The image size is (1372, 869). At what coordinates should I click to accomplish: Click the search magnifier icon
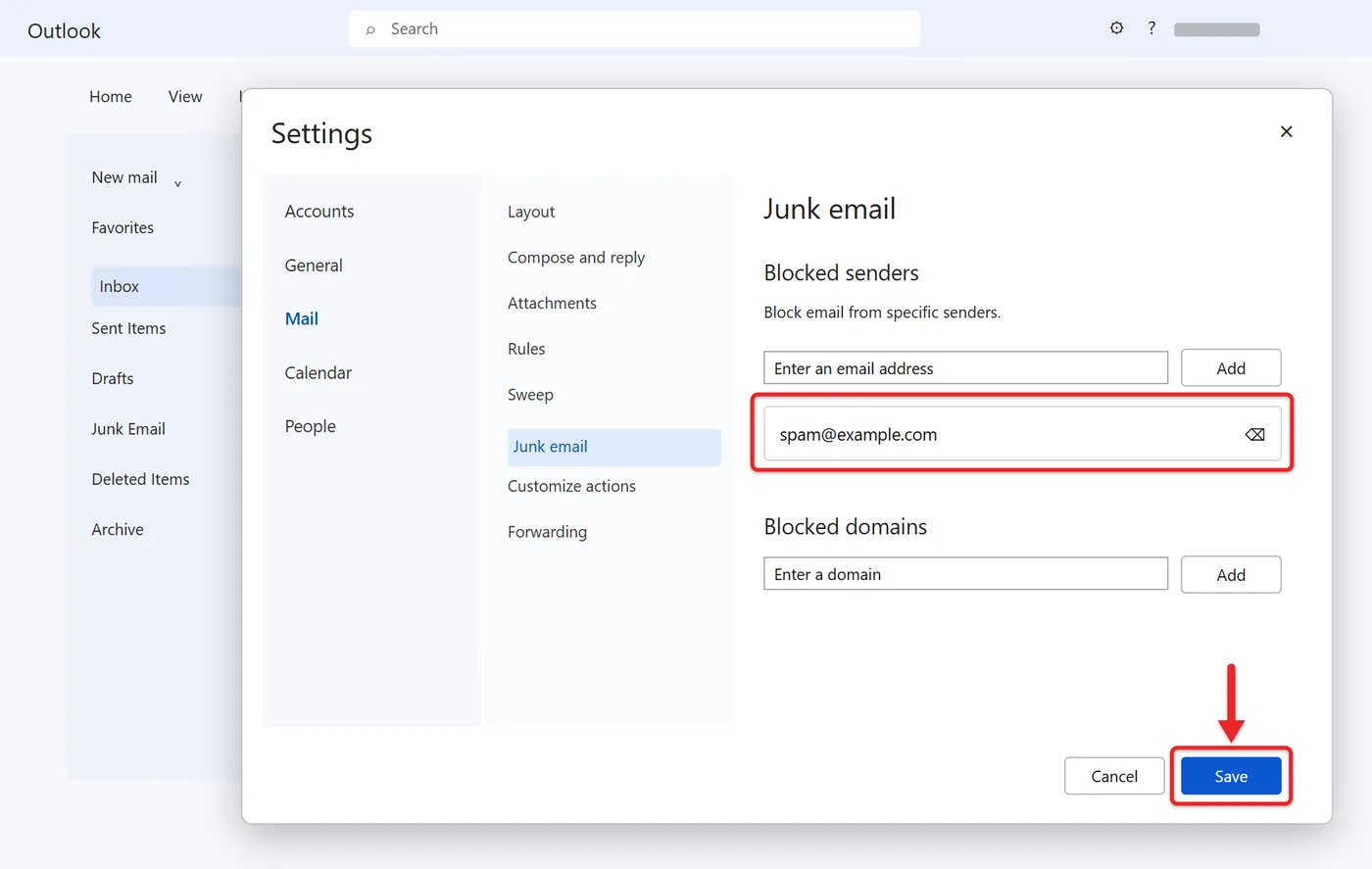pyautogui.click(x=370, y=29)
